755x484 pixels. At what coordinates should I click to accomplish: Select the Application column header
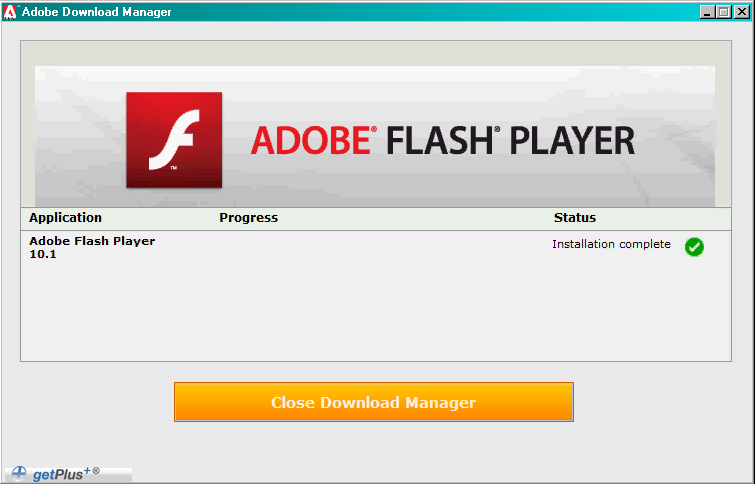click(65, 218)
